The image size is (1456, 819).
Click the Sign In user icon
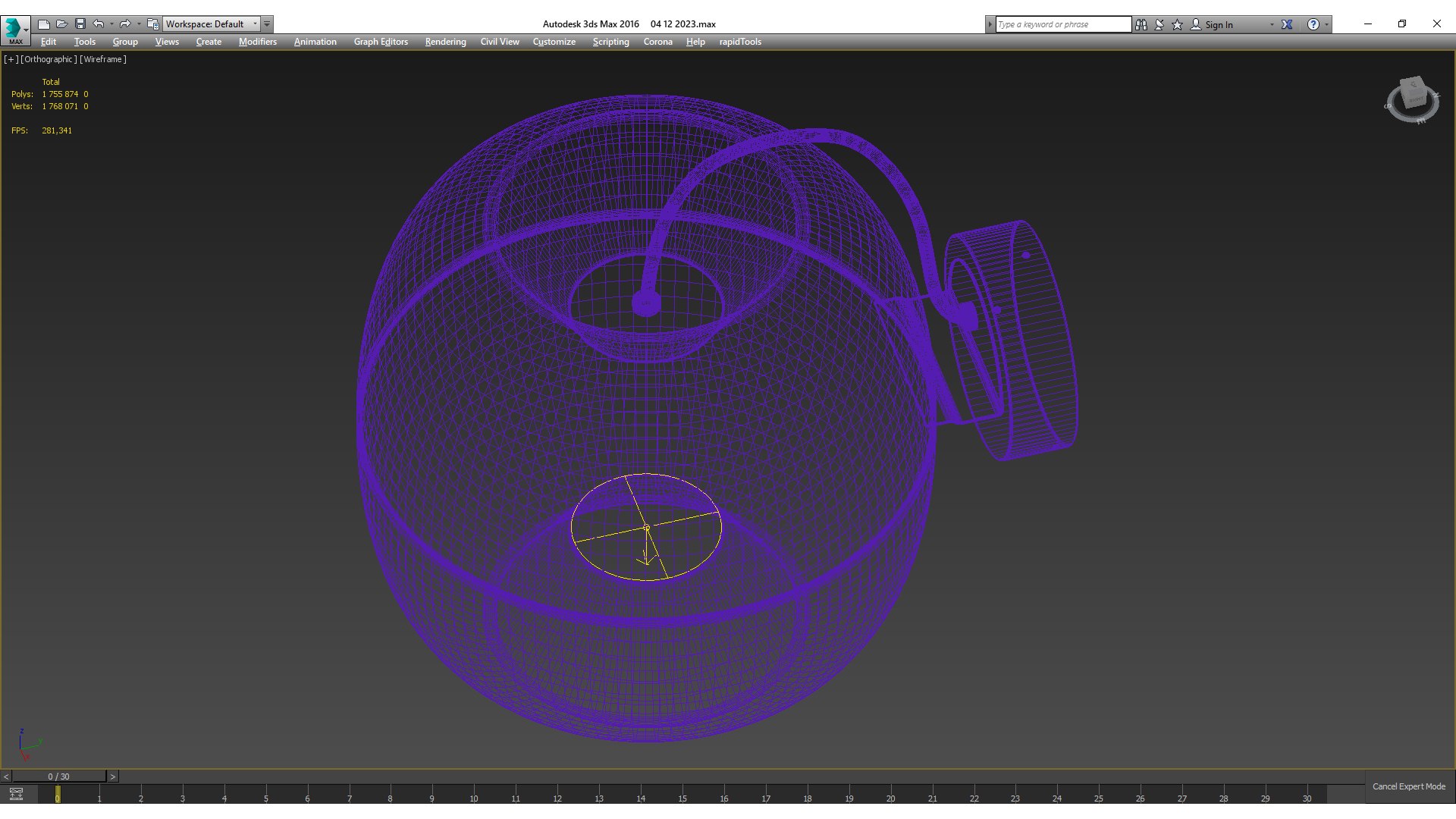pos(1196,24)
